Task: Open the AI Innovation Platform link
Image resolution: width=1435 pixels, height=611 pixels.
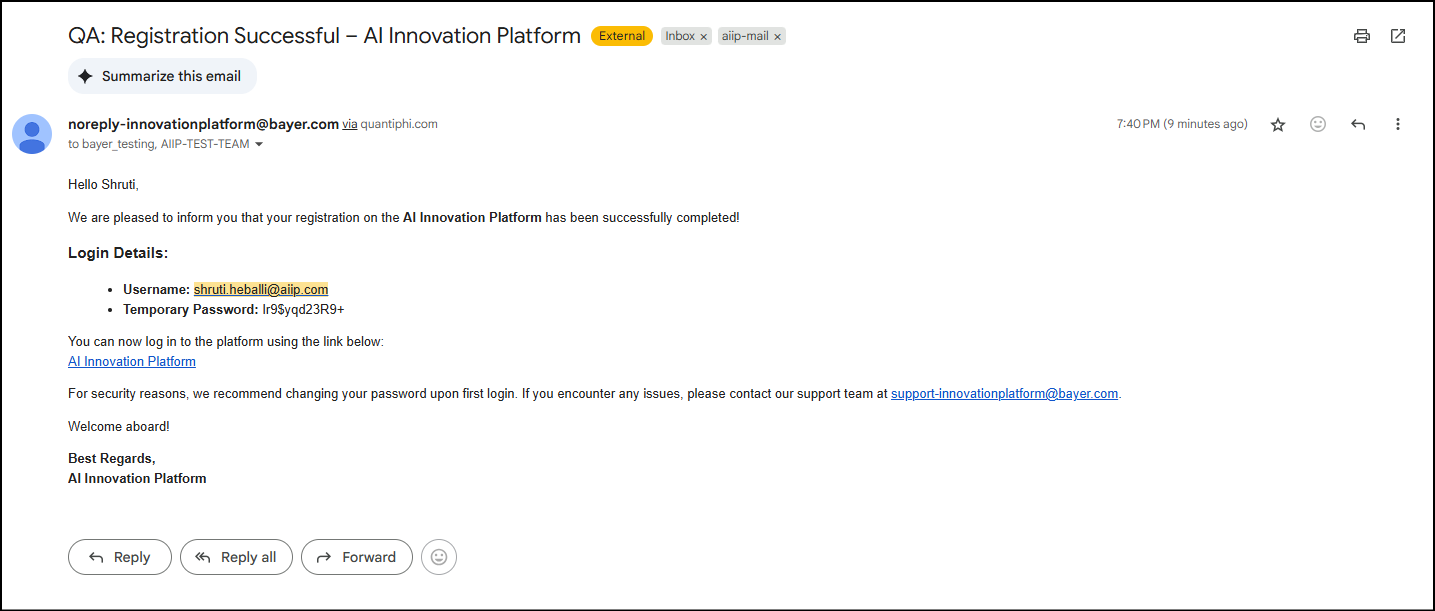Action: tap(132, 362)
